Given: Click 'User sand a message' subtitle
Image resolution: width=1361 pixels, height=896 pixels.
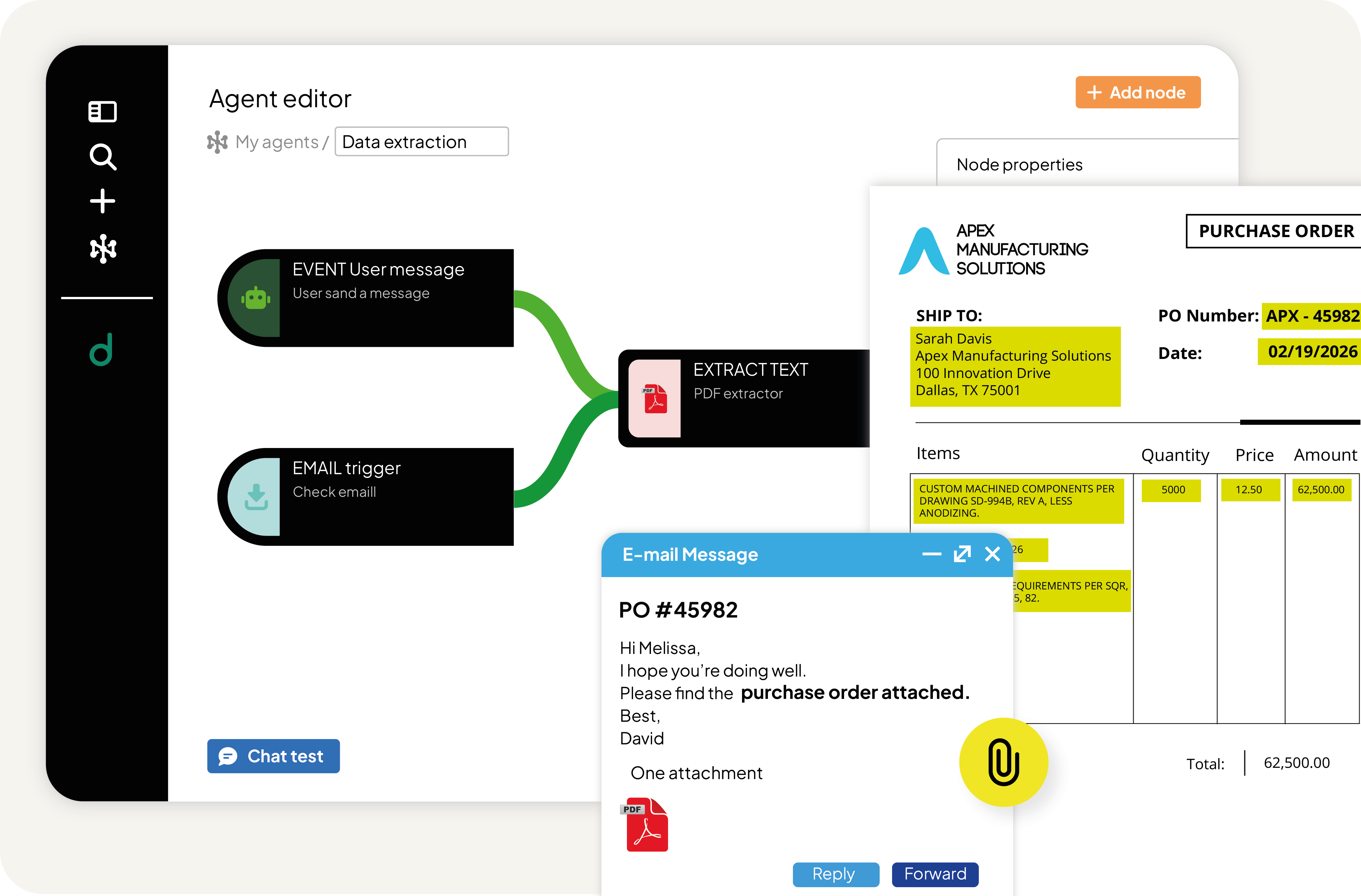Looking at the screenshot, I should (x=361, y=293).
